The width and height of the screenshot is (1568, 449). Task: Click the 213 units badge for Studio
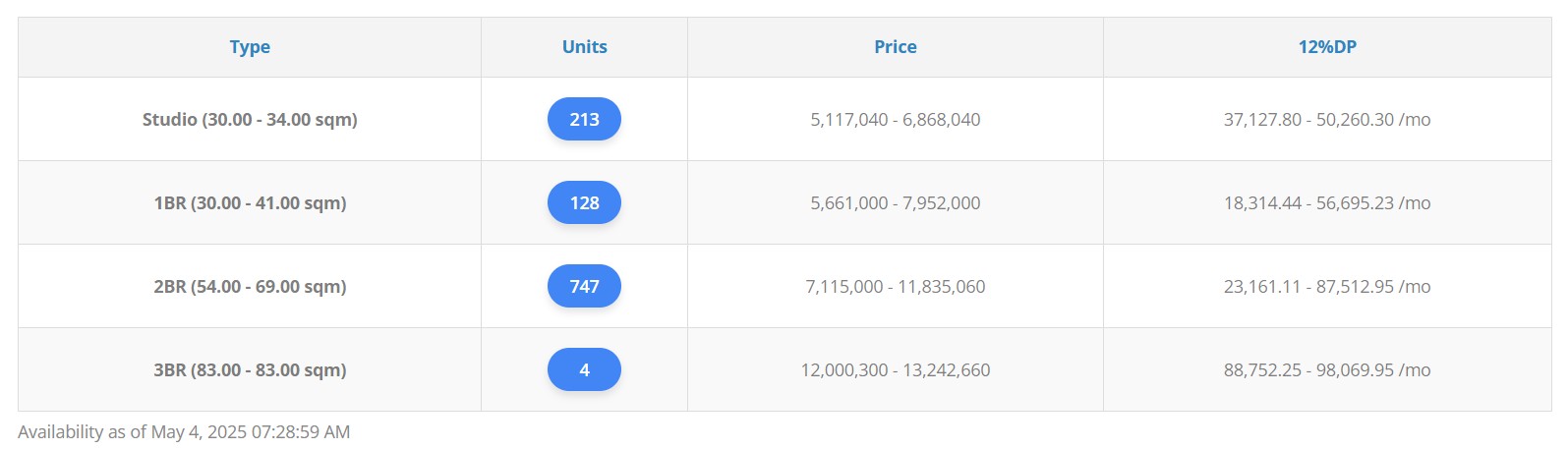[x=584, y=119]
